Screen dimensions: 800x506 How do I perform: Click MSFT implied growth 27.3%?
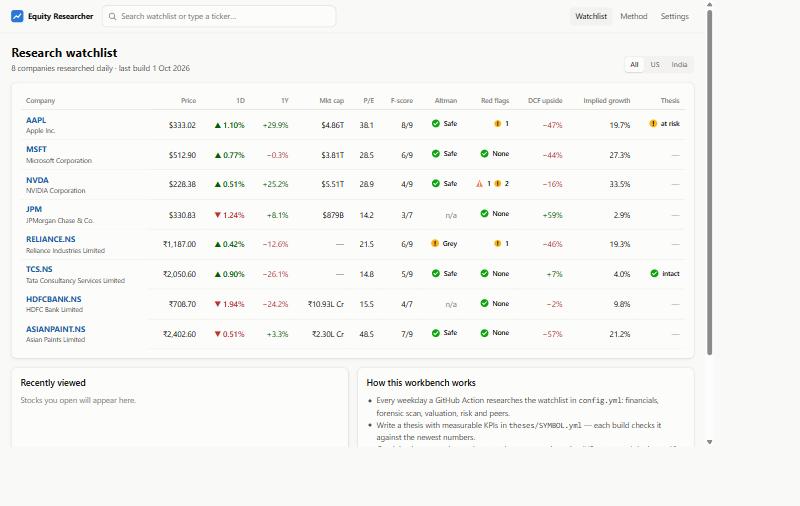coord(619,155)
